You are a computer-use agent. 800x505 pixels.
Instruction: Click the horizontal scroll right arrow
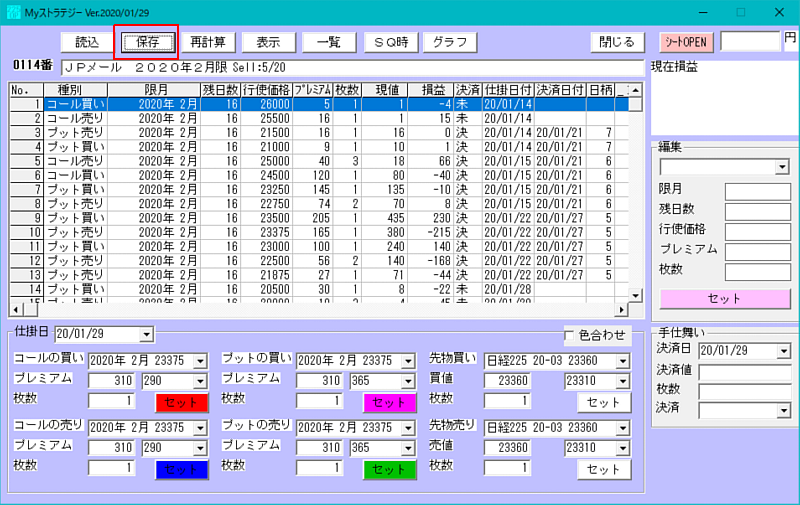pos(621,310)
